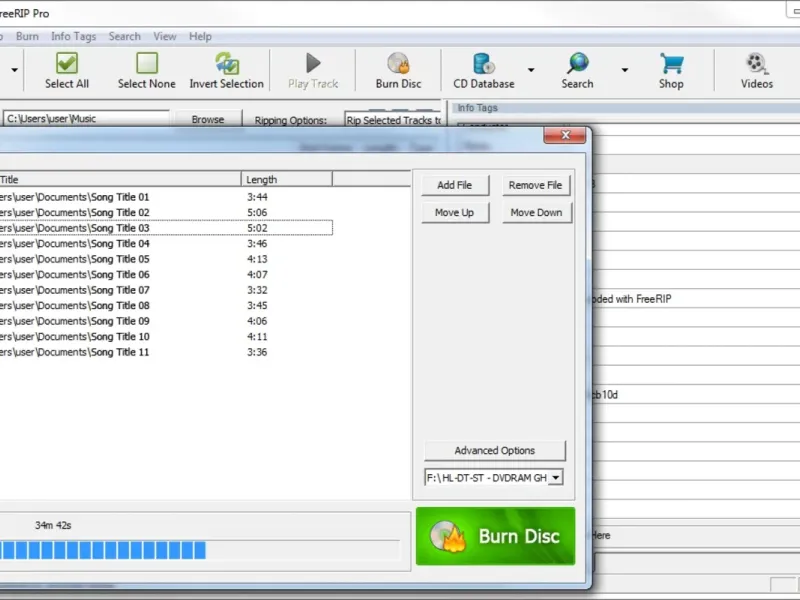Expand the Search toolbar dropdown arrow

coord(624,70)
